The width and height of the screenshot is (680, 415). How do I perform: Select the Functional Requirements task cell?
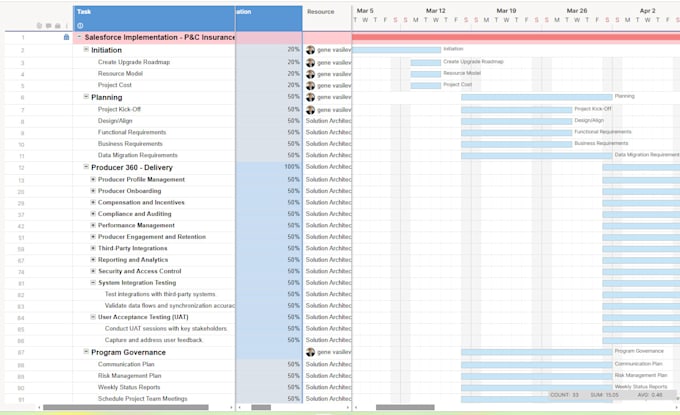pos(154,132)
